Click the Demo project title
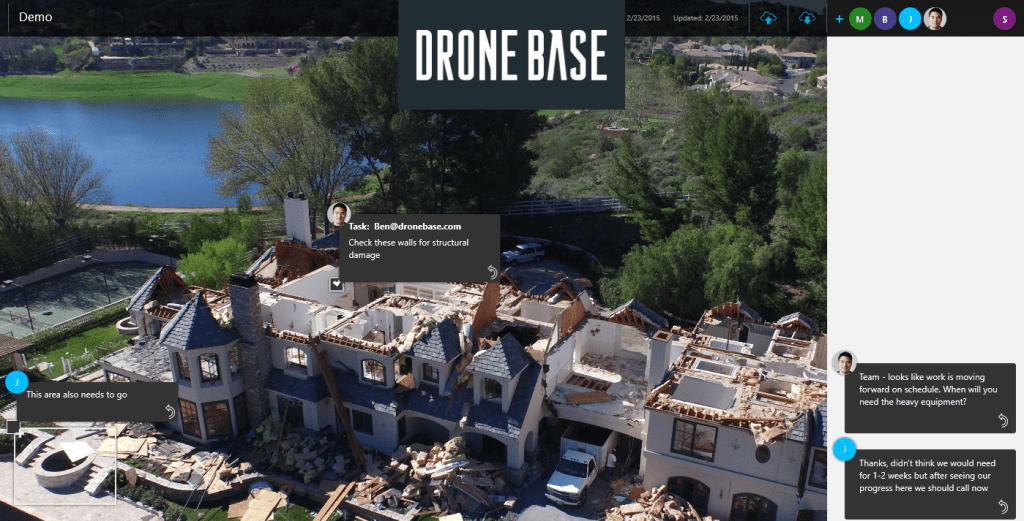This screenshot has height=521, width=1024. [x=35, y=17]
